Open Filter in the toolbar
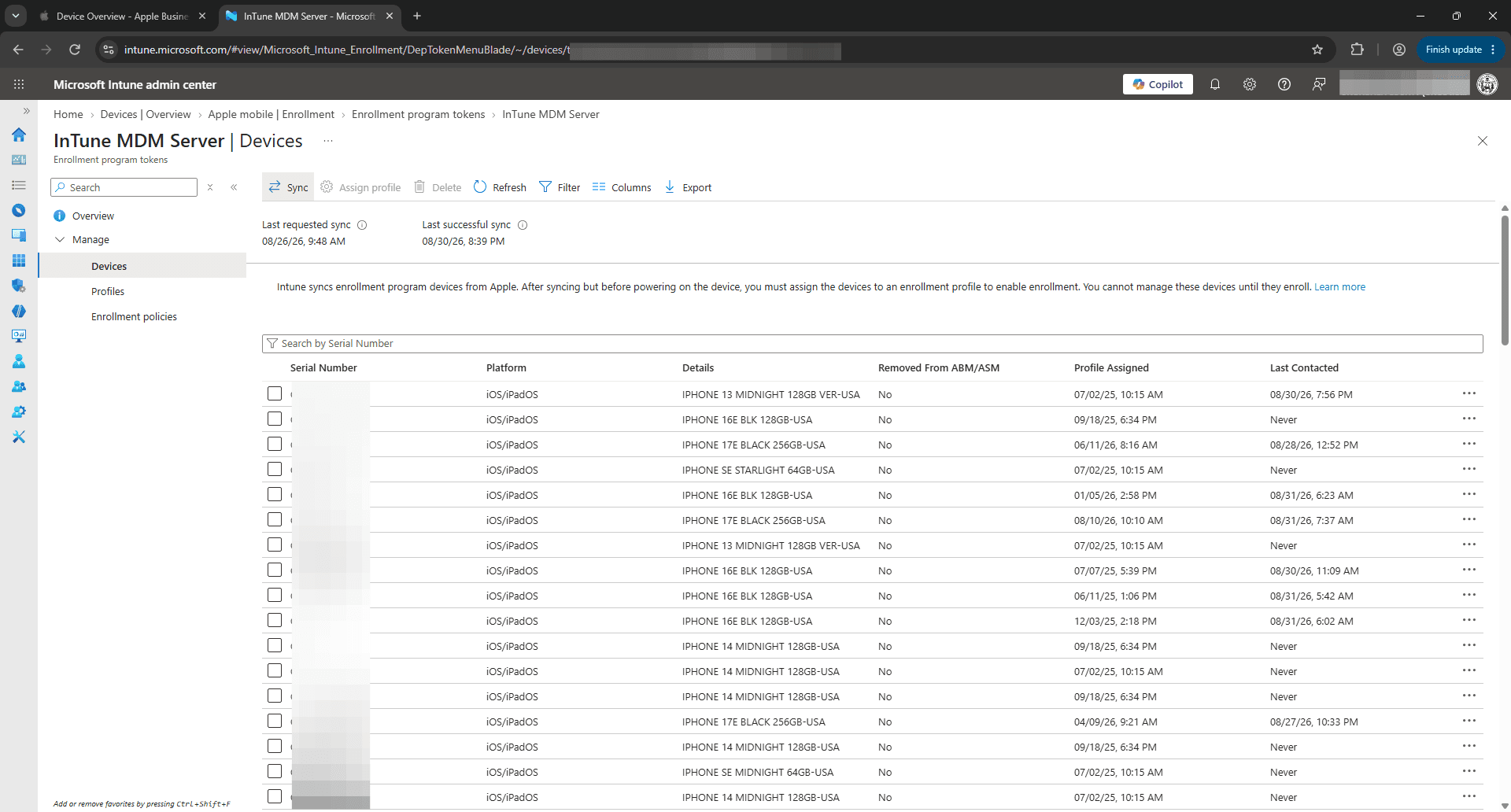The image size is (1511, 812). tap(560, 187)
